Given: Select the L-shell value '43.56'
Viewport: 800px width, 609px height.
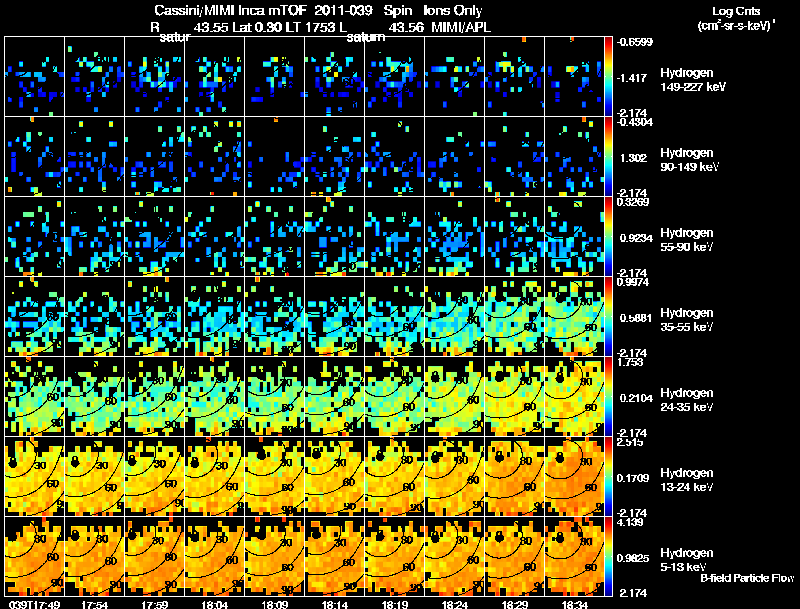Looking at the screenshot, I should [406, 27].
